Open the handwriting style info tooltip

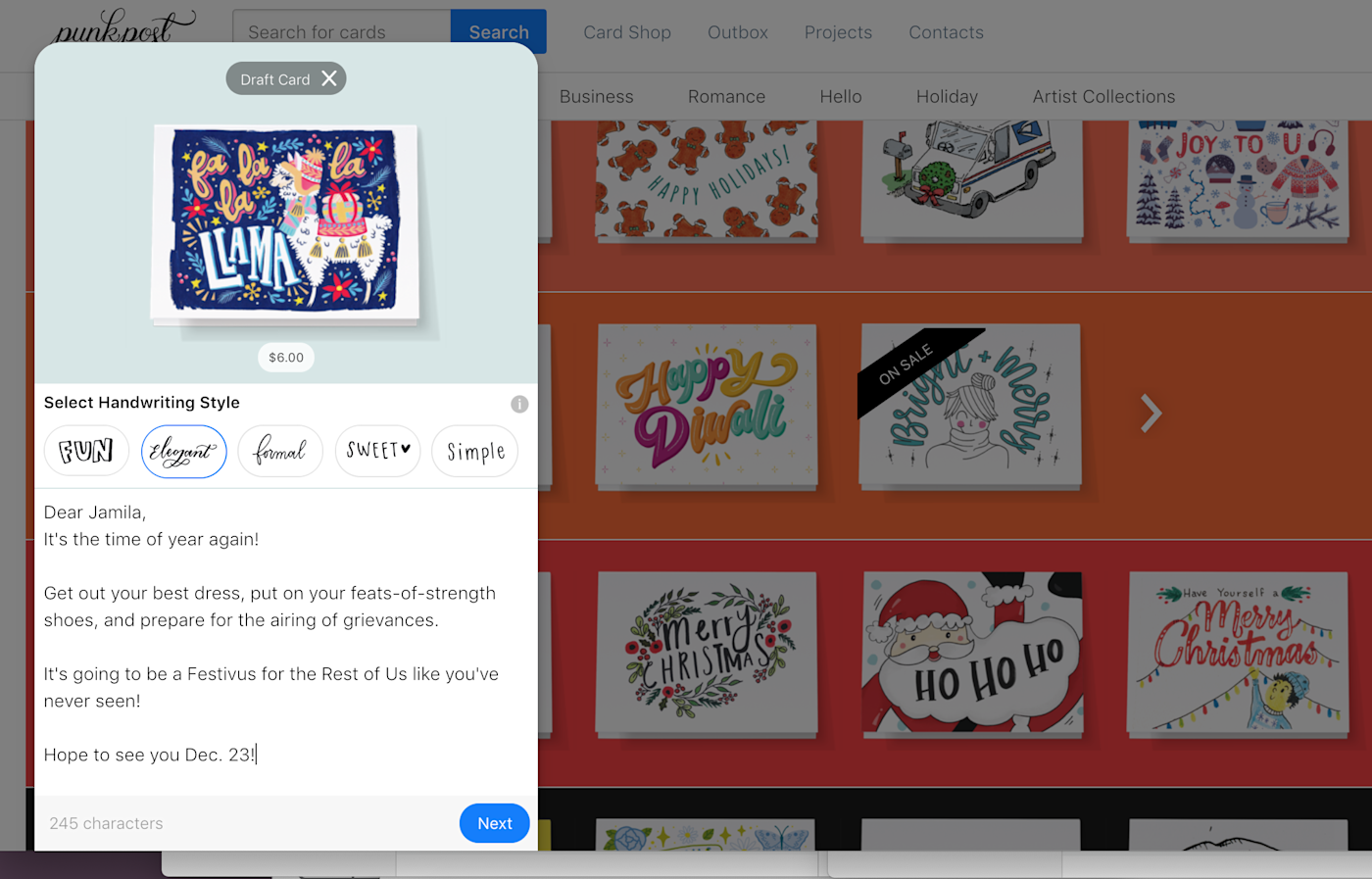pyautogui.click(x=519, y=404)
